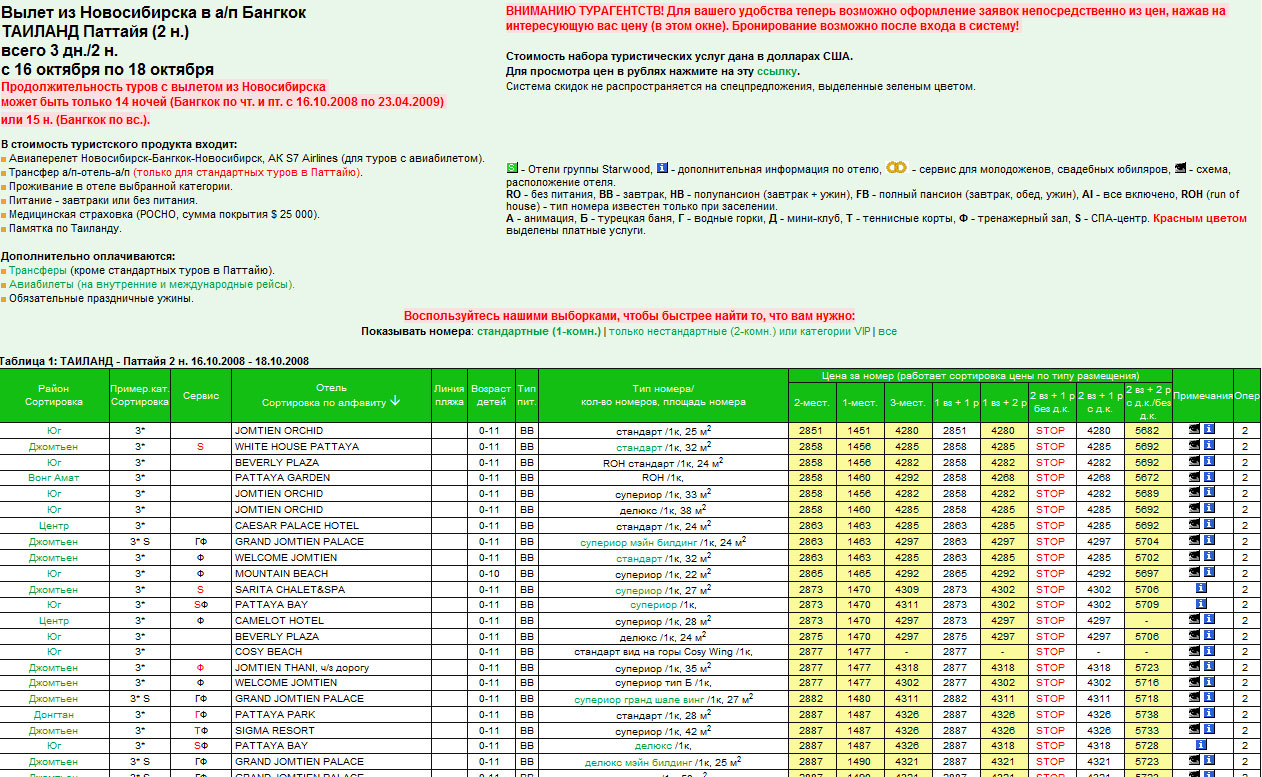Open the 'Трансферы' link
1262x777 pixels.
tap(38, 270)
